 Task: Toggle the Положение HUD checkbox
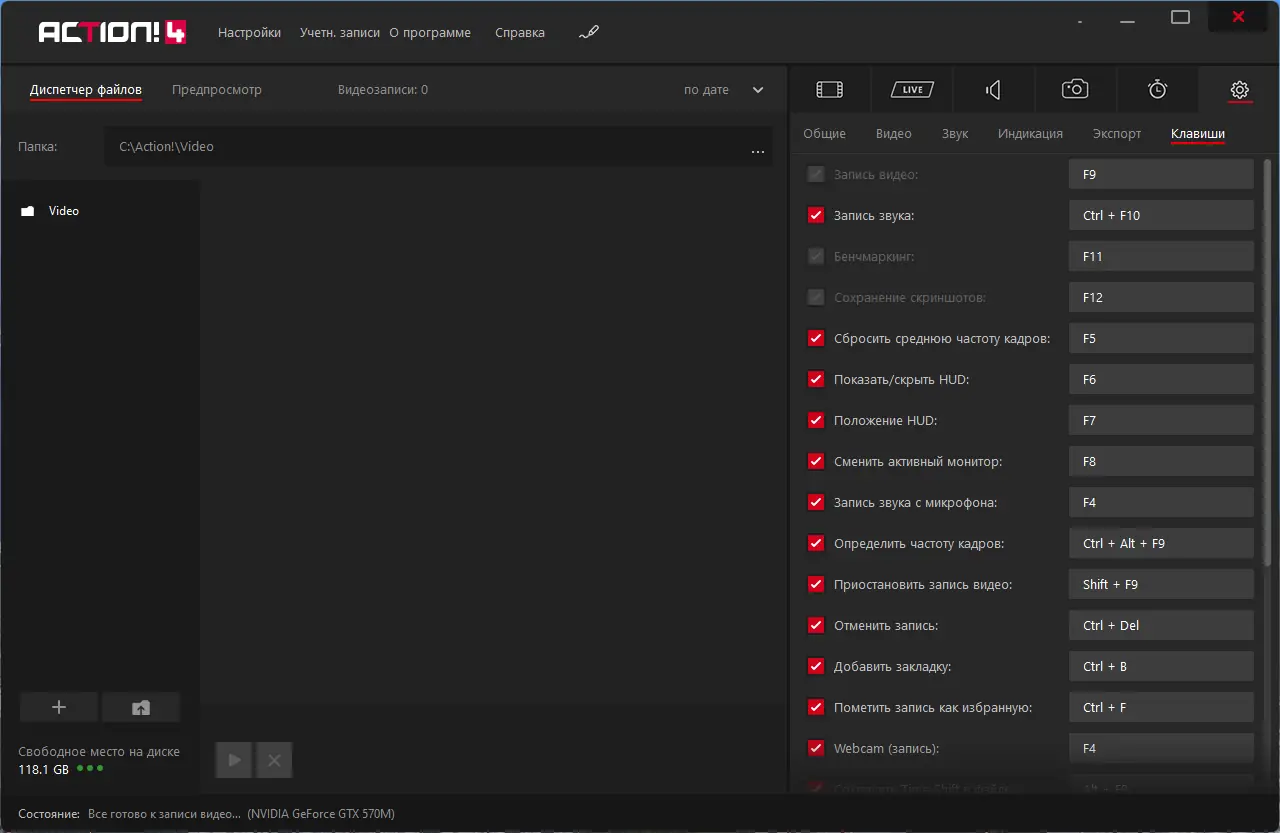click(816, 420)
